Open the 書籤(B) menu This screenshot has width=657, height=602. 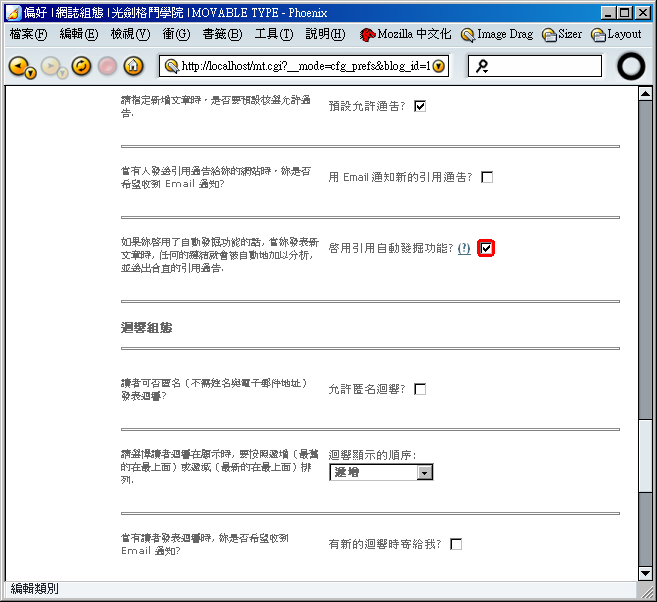[x=222, y=34]
